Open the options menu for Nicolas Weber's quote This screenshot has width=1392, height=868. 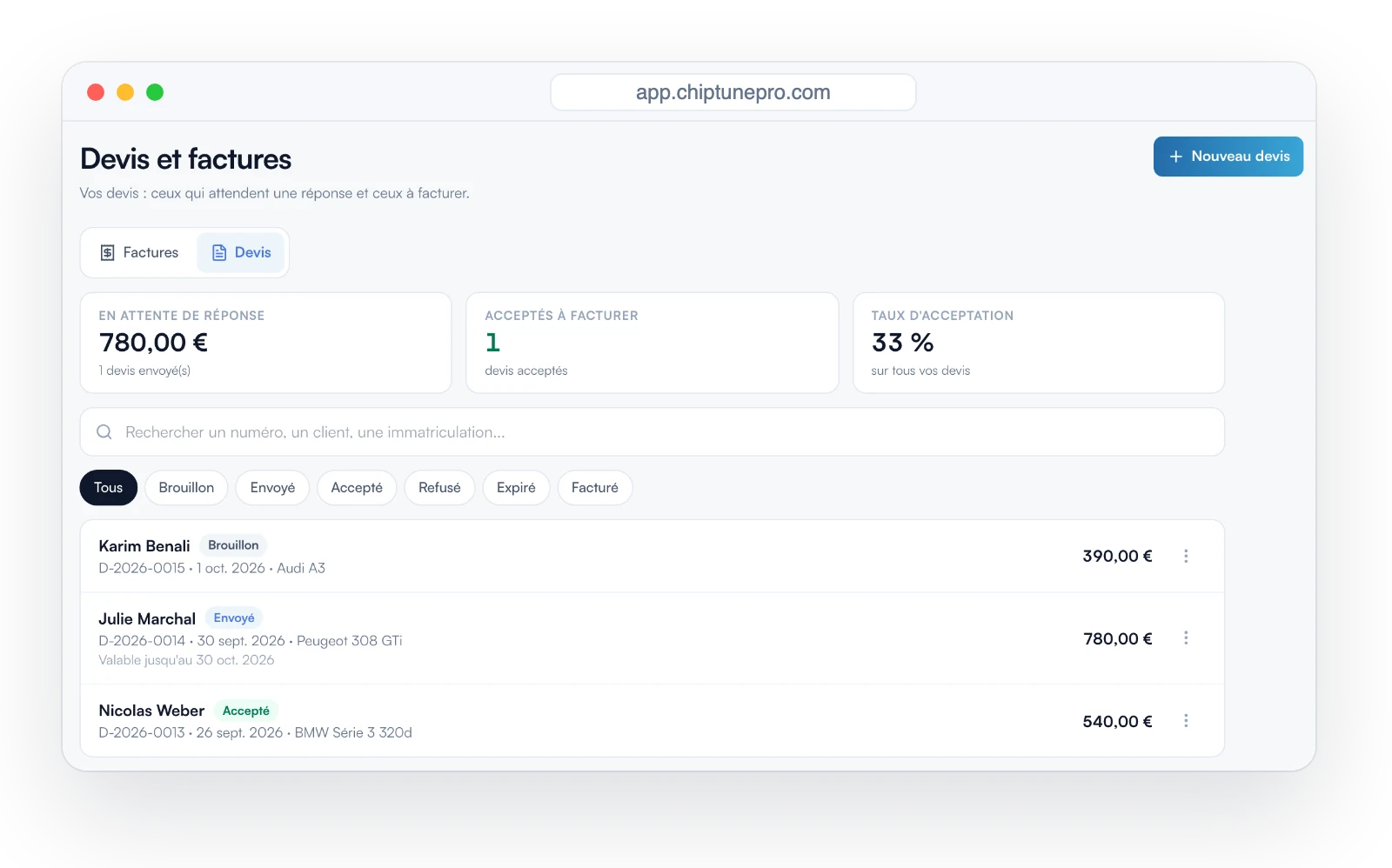click(x=1186, y=721)
